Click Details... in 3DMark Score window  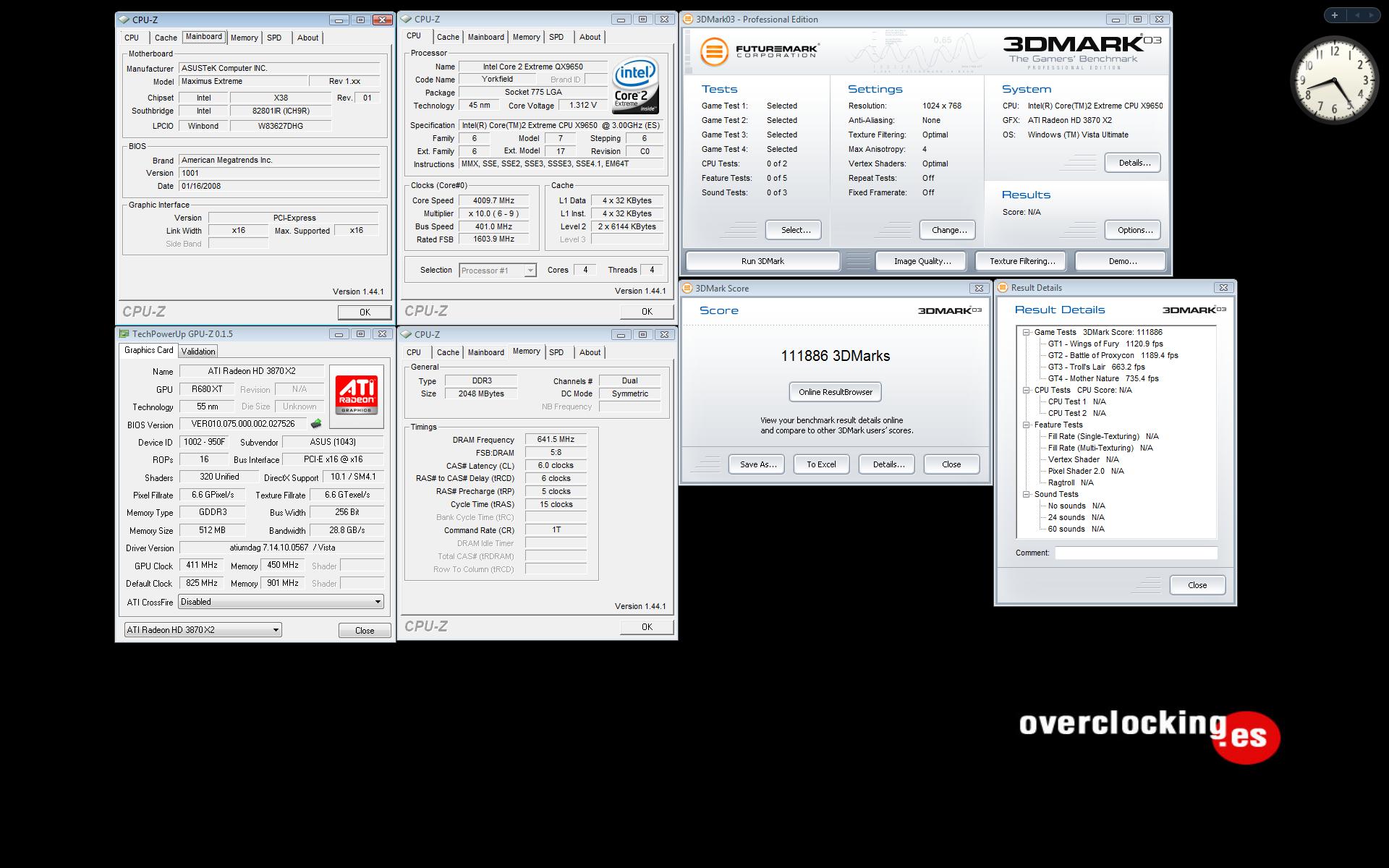(x=887, y=464)
